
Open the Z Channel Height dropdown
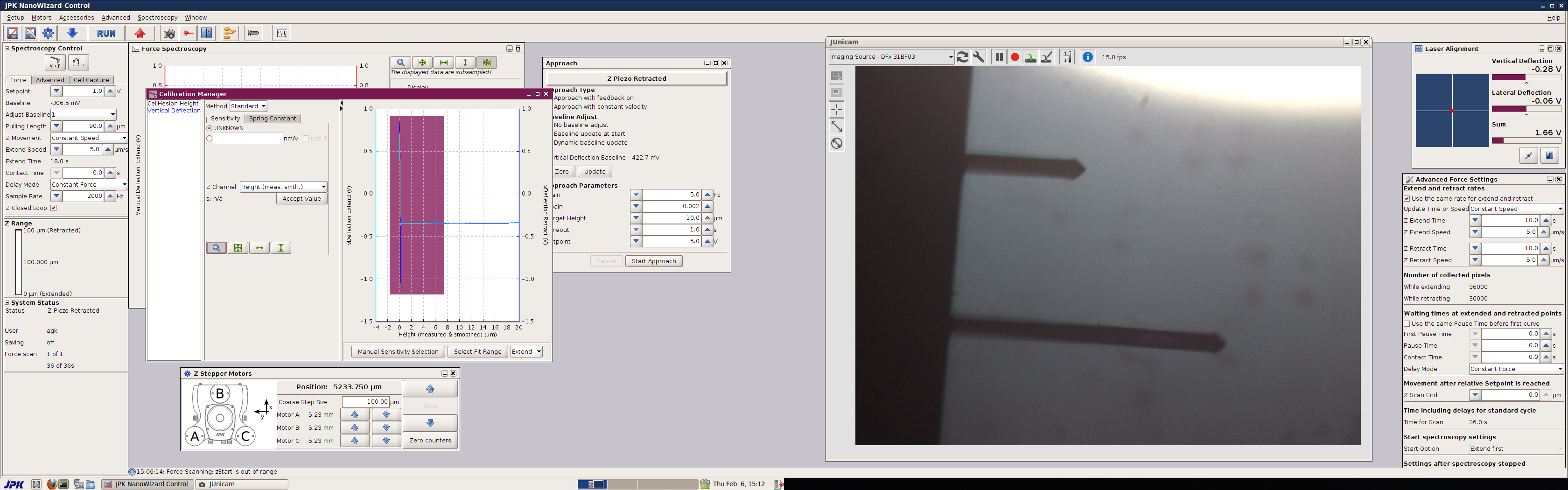[x=284, y=187]
